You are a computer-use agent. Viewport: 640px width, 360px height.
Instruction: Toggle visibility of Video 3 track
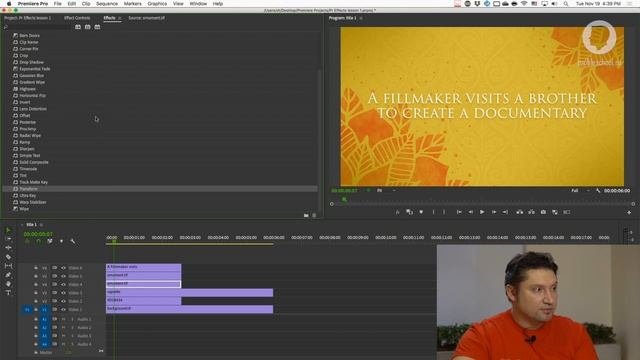(x=63, y=293)
